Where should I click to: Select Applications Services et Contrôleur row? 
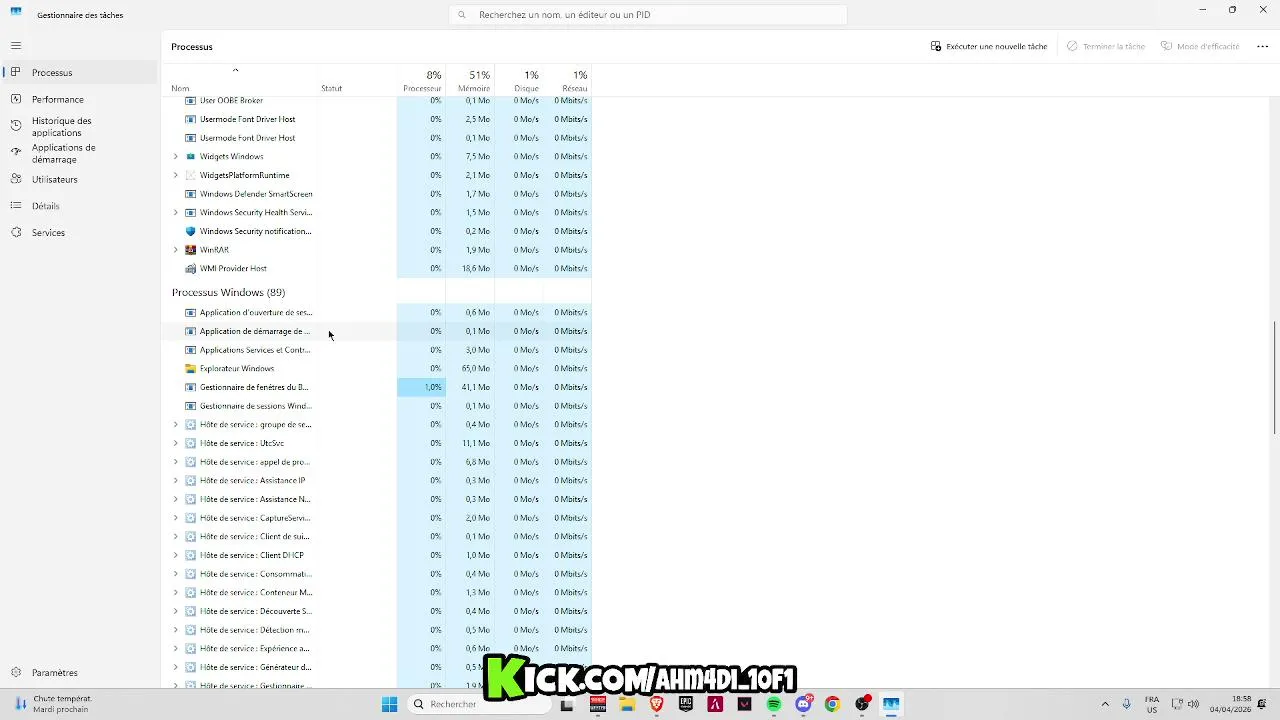pyautogui.click(x=378, y=350)
